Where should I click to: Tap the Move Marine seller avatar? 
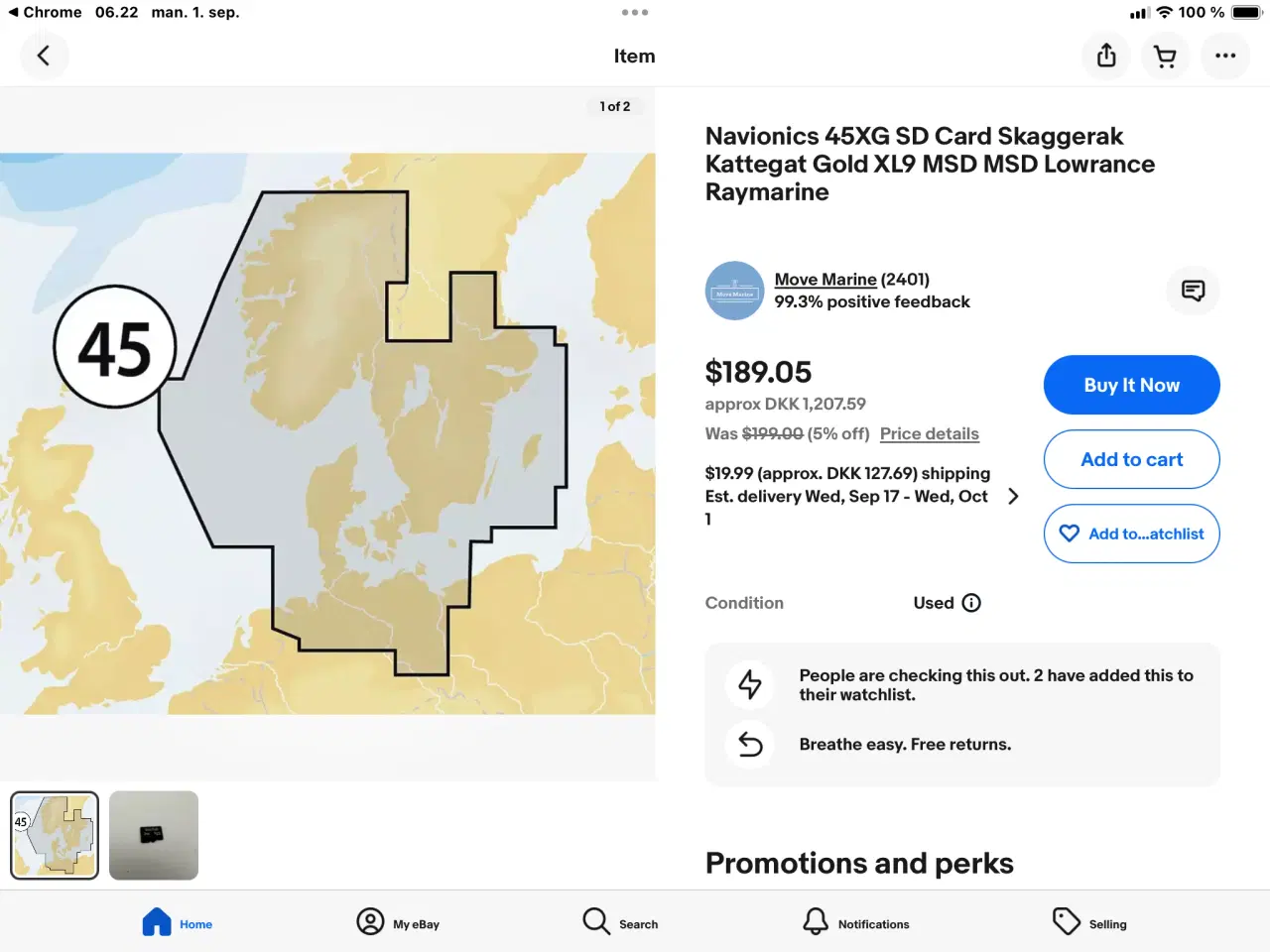734,291
